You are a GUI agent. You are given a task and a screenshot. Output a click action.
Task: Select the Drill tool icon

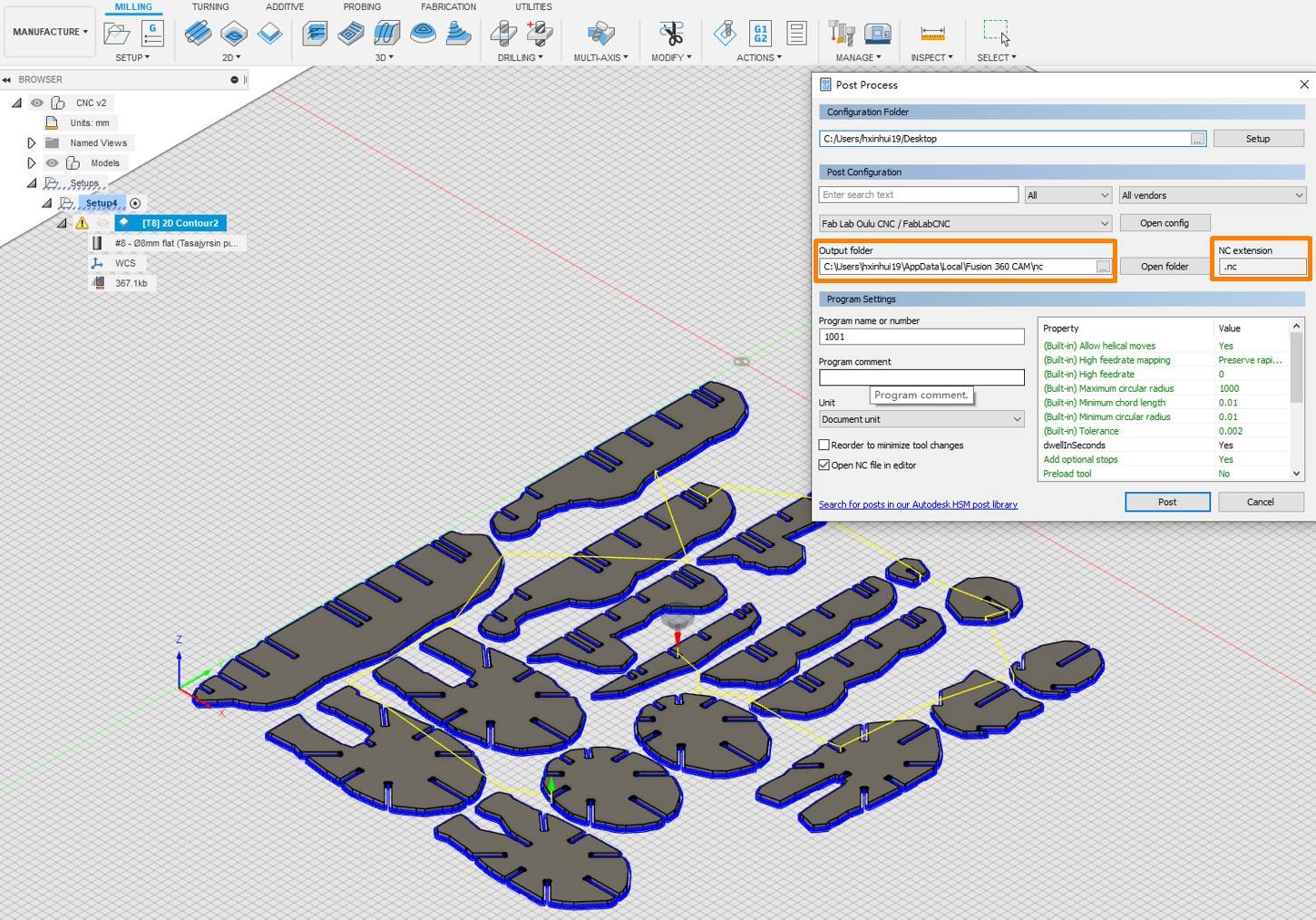coord(503,34)
